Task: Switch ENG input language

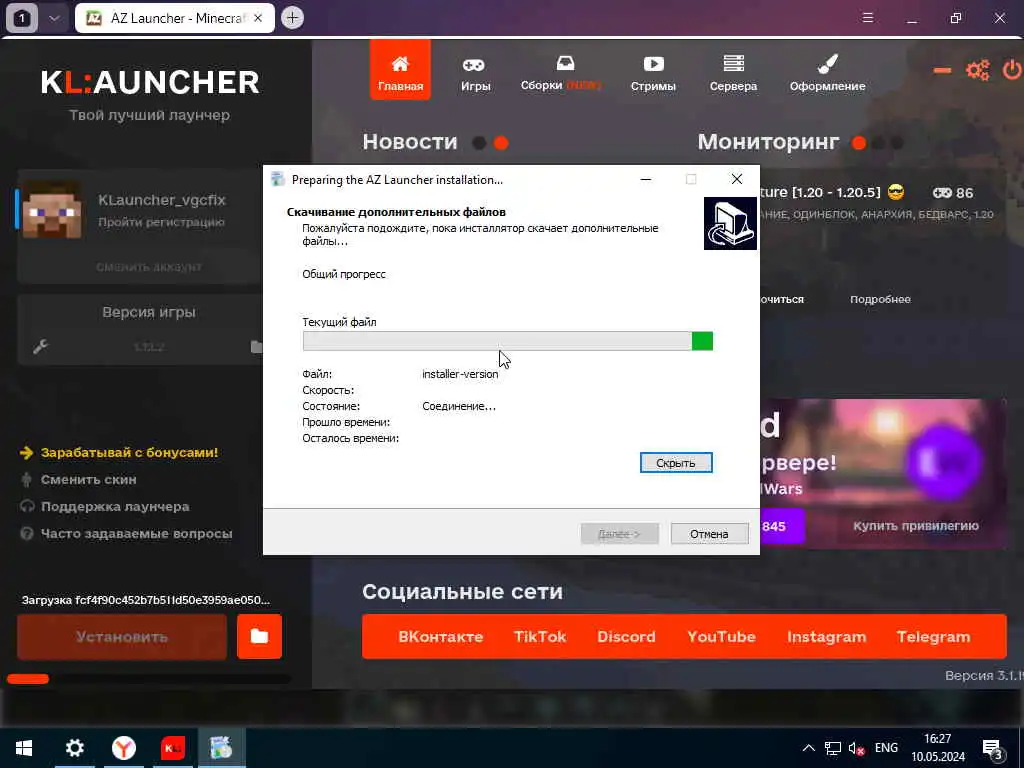Action: 886,748
